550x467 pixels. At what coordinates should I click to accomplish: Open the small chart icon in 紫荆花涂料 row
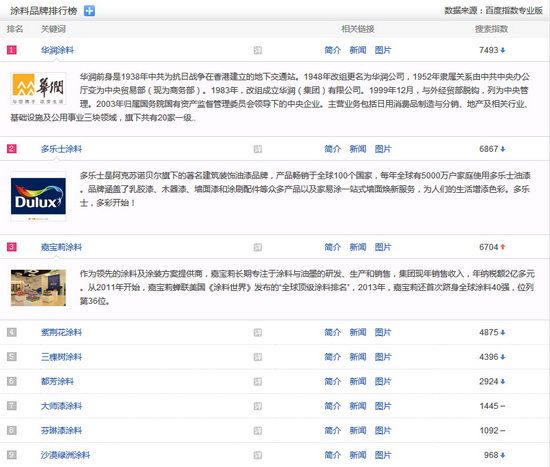click(258, 333)
